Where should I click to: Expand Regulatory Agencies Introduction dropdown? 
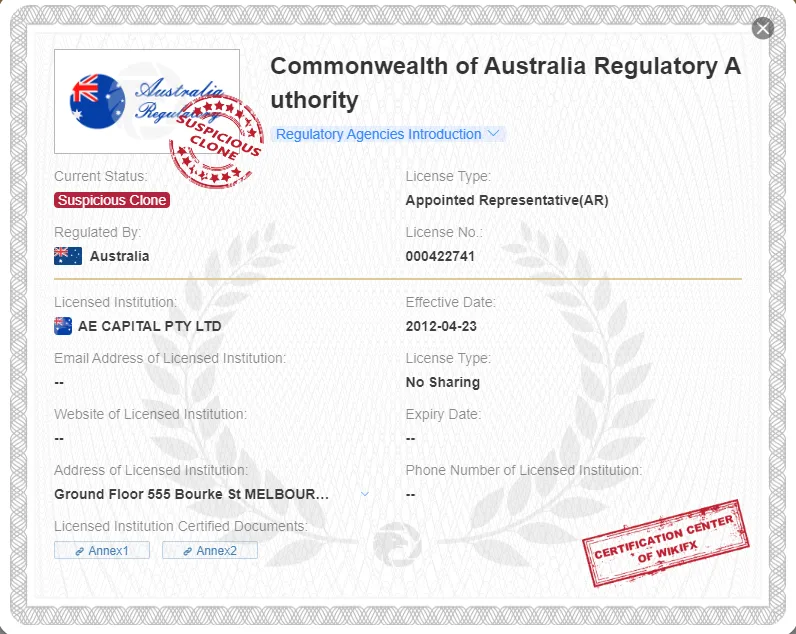click(x=388, y=134)
